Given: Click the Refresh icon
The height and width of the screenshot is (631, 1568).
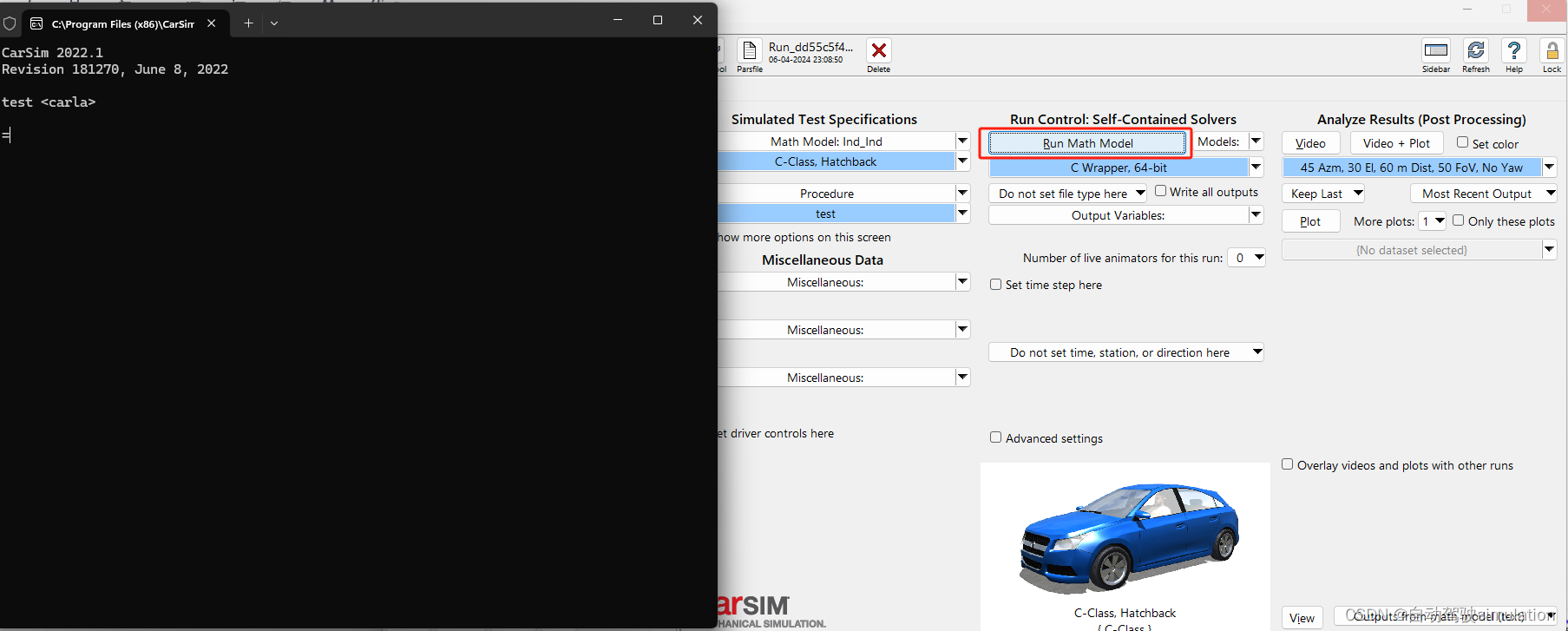Looking at the screenshot, I should click(x=1475, y=50).
